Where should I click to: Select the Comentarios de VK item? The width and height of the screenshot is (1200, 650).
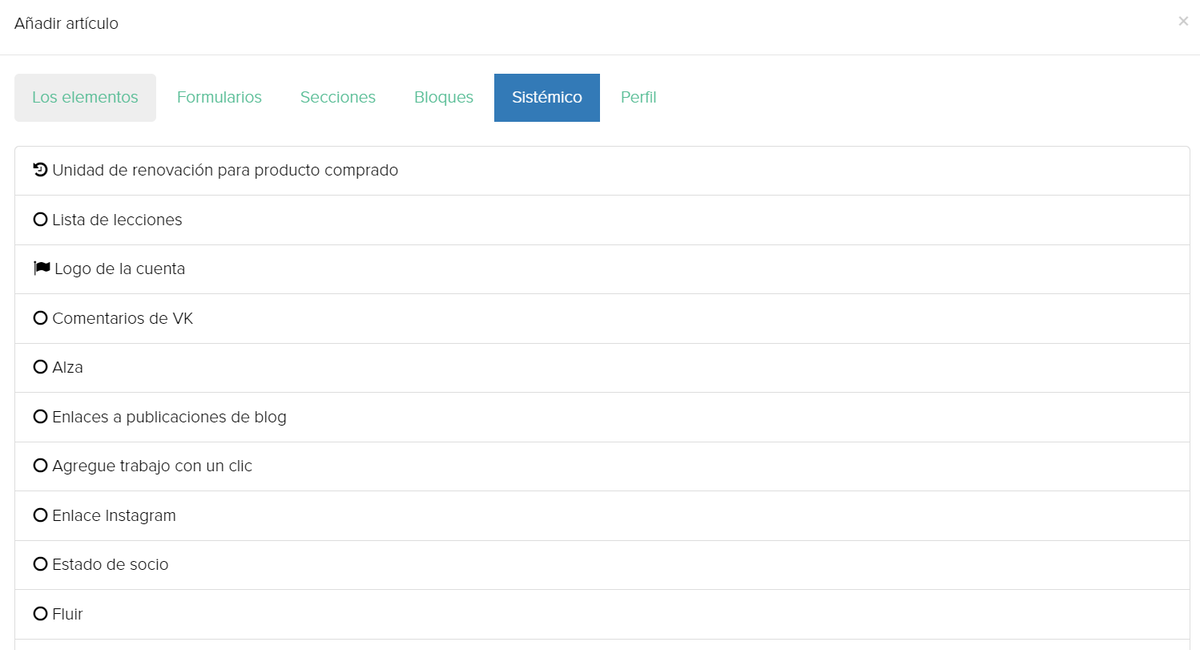[x=602, y=318]
